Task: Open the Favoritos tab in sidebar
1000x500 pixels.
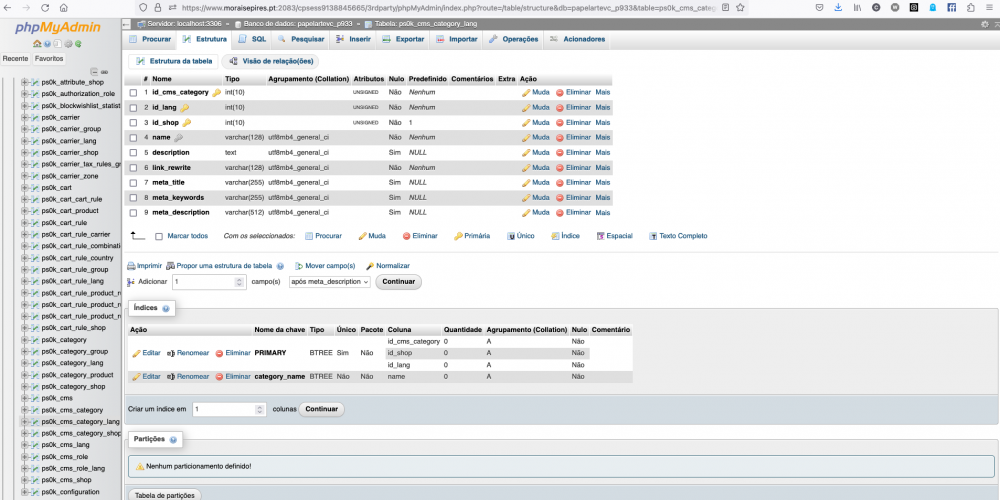Action: (x=49, y=59)
